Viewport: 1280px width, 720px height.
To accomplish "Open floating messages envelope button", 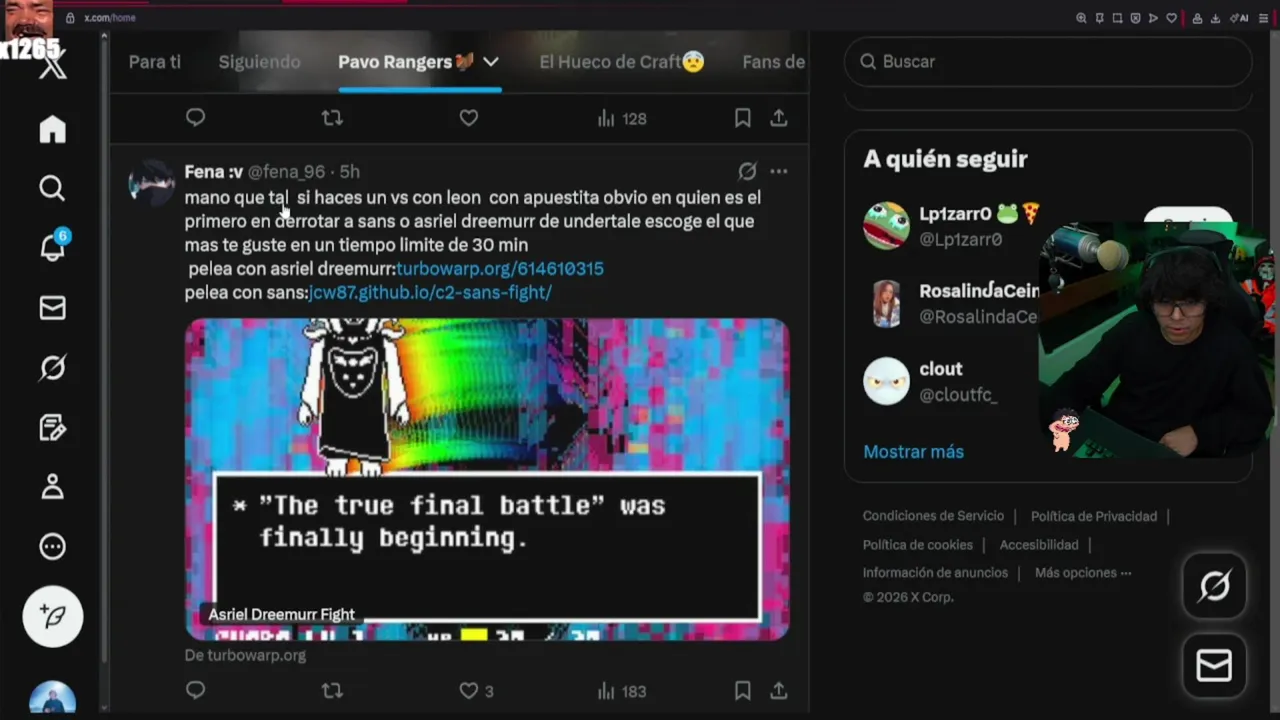I will [1214, 665].
